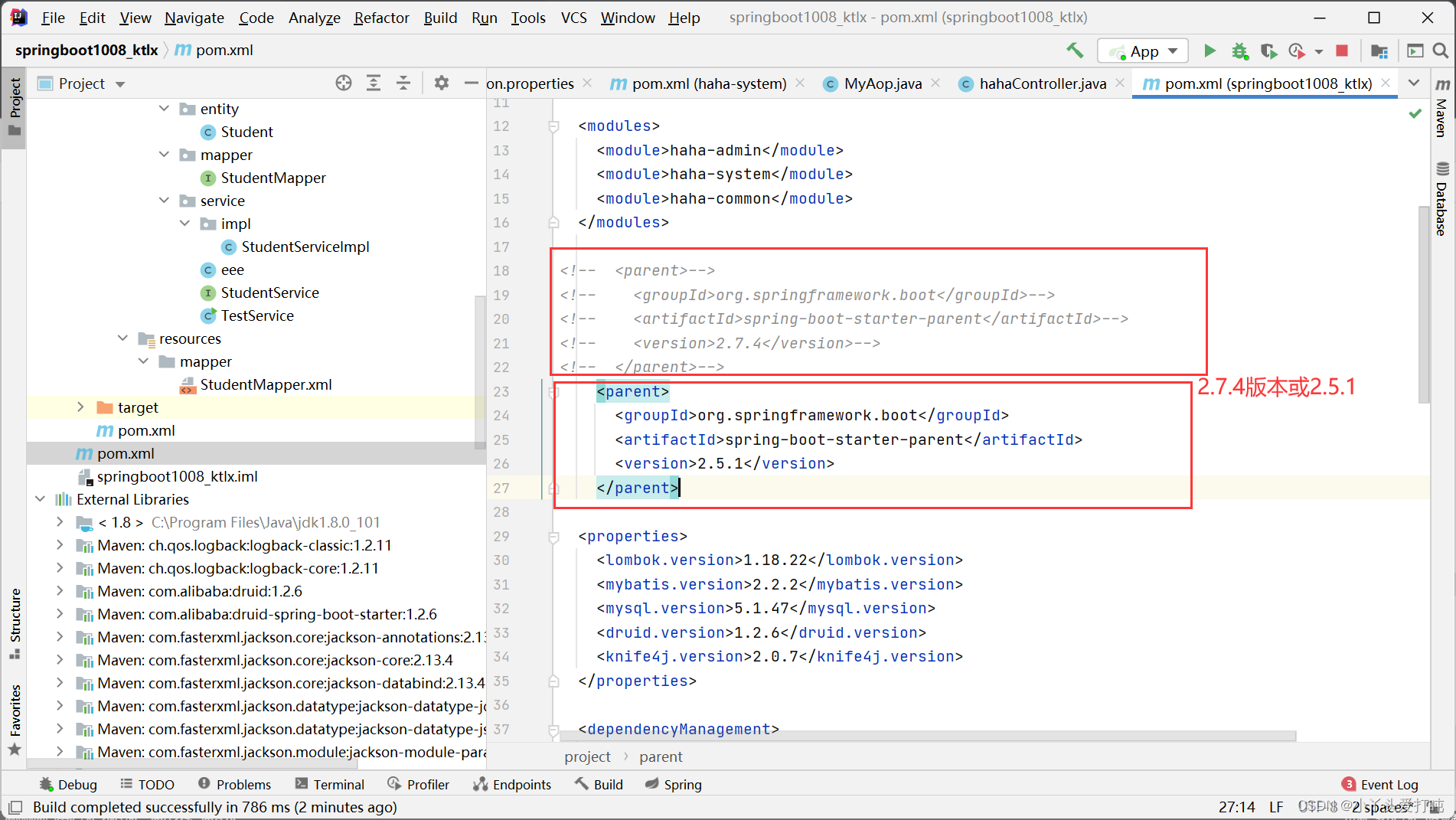This screenshot has height=820, width=1456.
Task: Open the Problems tool window
Action: [234, 784]
